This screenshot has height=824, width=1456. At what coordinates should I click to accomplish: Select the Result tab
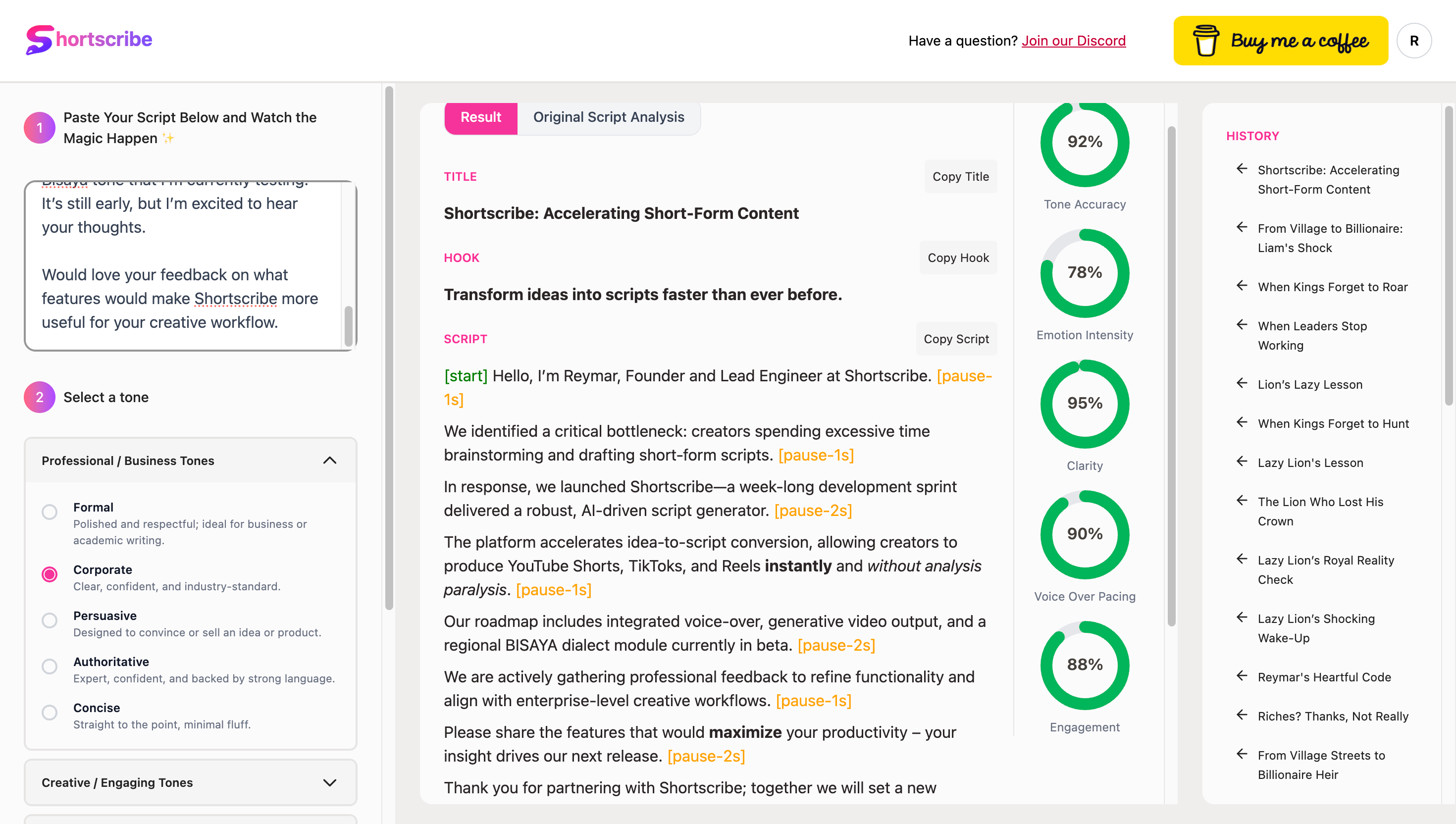tap(480, 118)
